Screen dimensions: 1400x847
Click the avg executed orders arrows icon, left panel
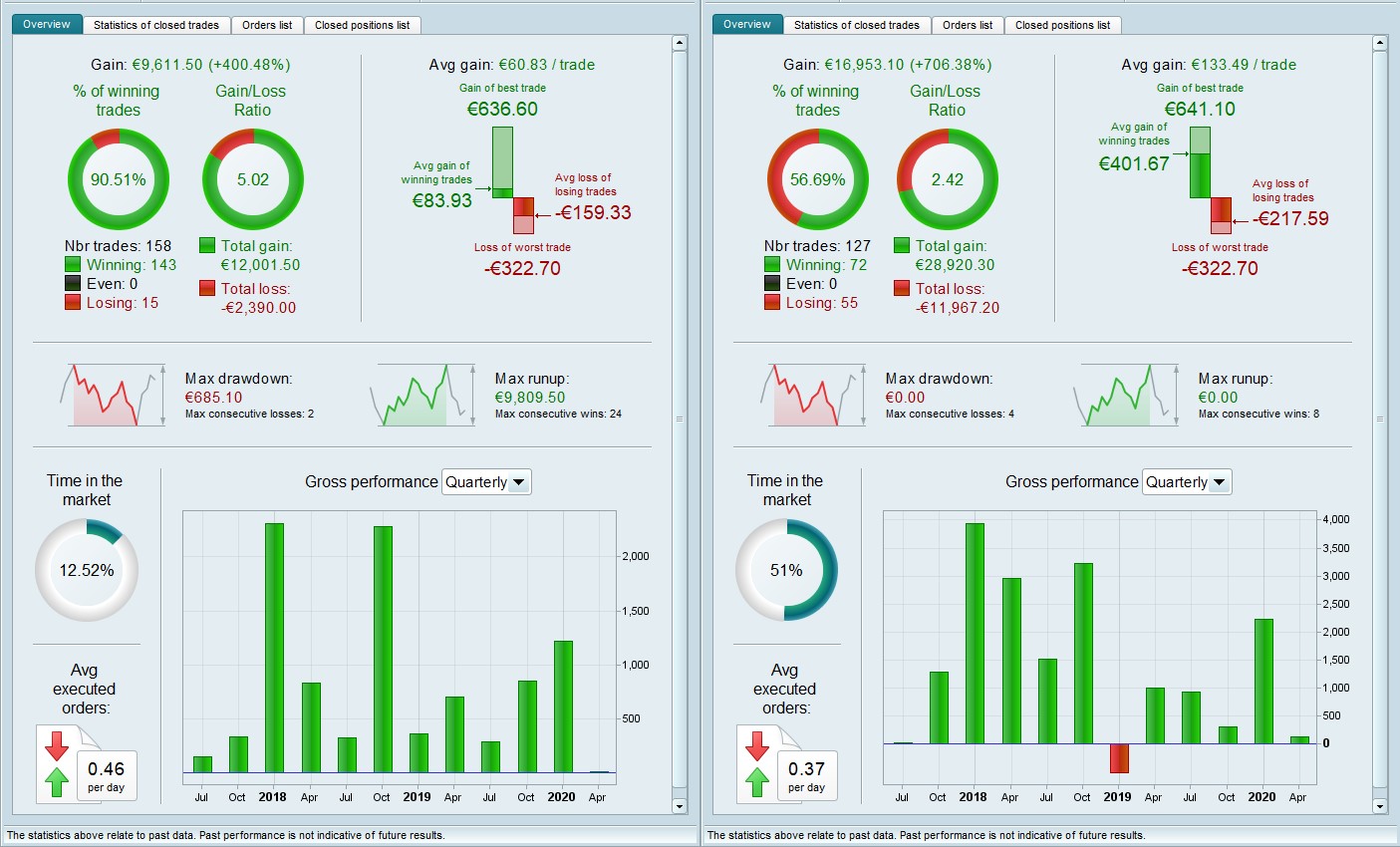(x=57, y=764)
